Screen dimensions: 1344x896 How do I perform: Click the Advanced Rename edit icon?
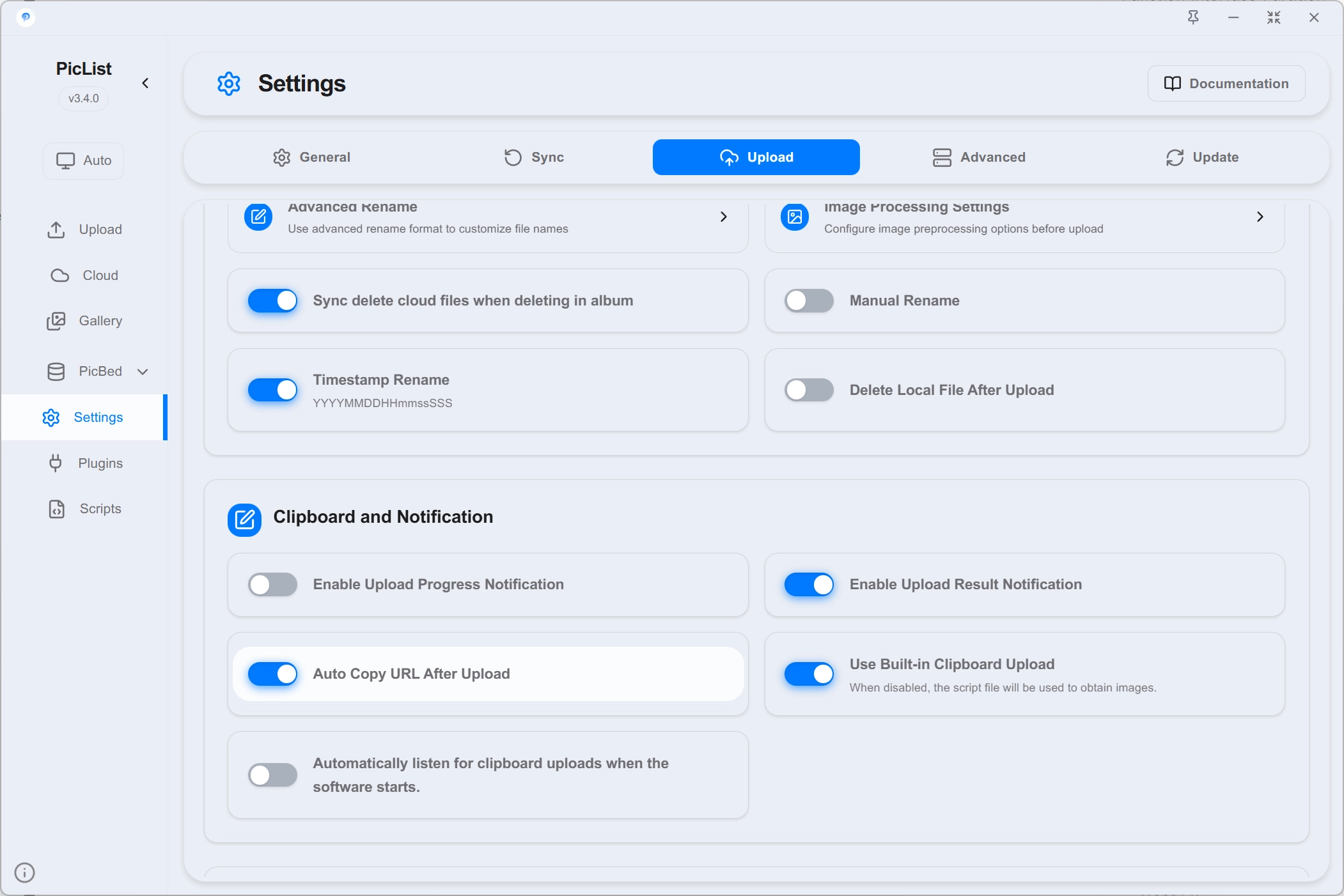pyautogui.click(x=258, y=217)
